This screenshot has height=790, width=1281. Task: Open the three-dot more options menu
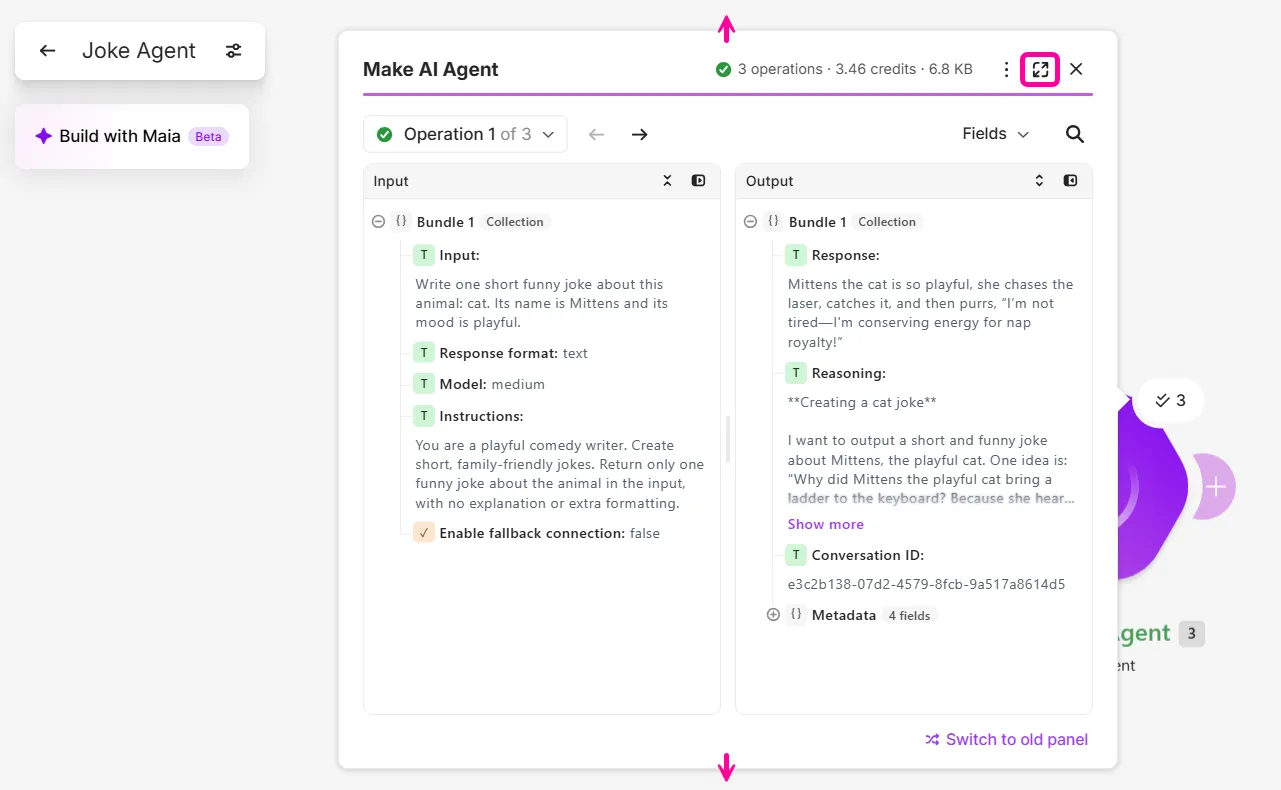[1006, 69]
